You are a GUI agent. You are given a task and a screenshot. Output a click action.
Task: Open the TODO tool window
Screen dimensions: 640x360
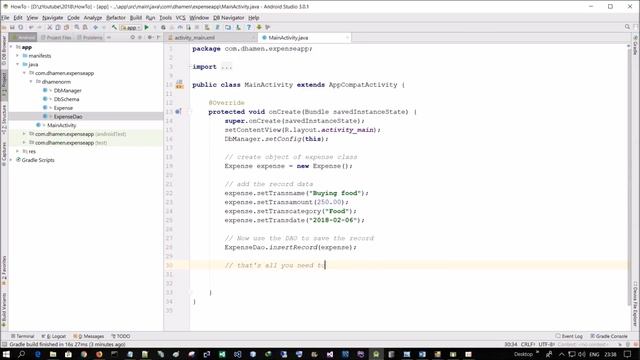click(121, 336)
